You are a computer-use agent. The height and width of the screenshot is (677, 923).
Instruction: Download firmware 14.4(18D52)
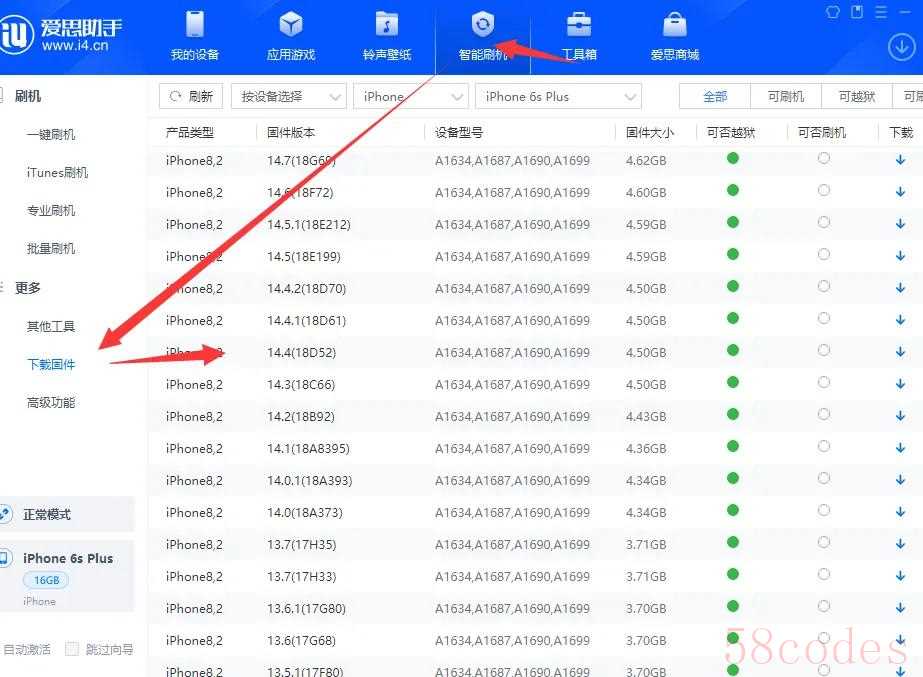(900, 351)
